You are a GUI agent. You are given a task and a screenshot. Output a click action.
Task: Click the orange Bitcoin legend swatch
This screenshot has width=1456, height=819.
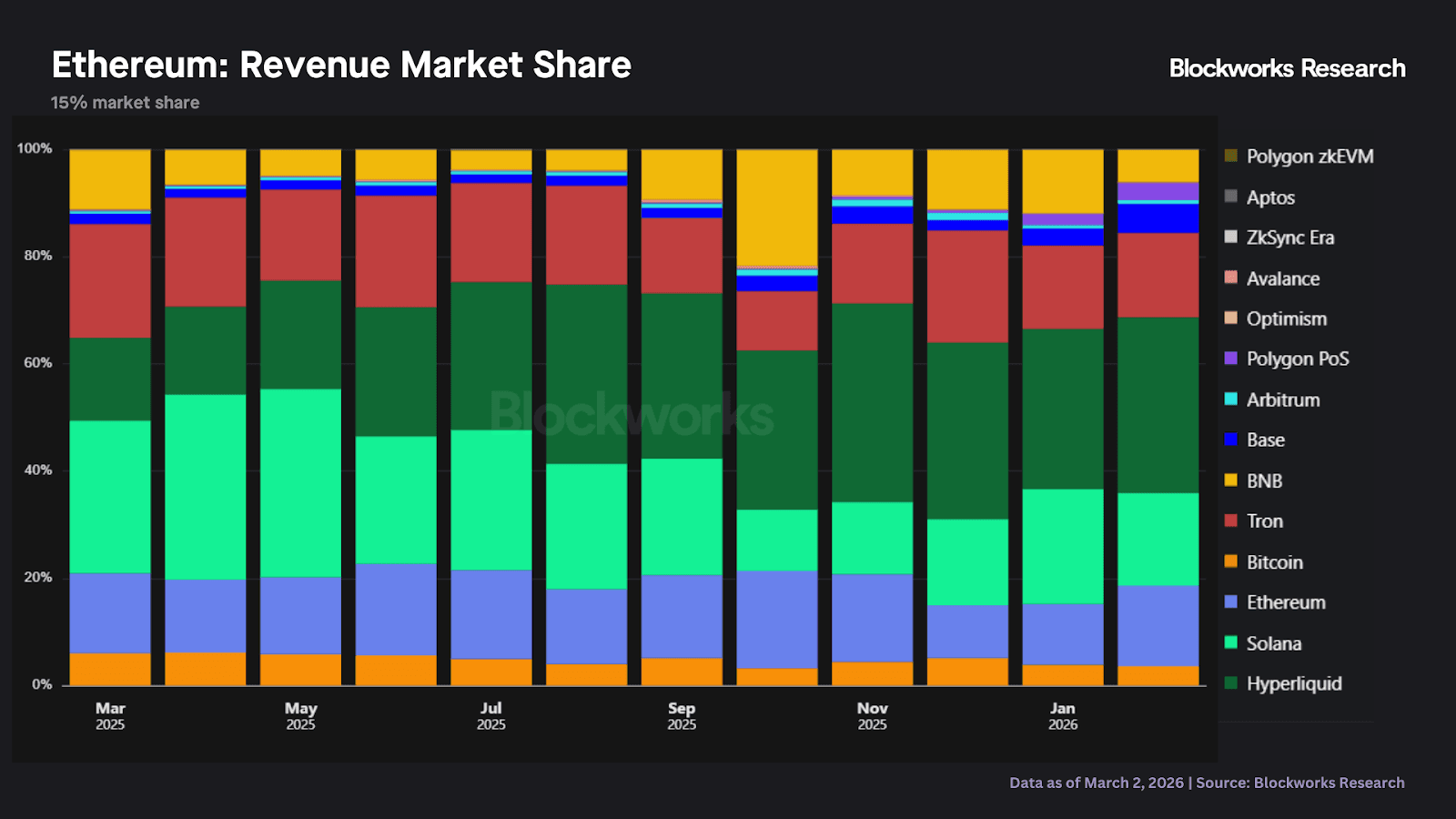coord(1231,561)
